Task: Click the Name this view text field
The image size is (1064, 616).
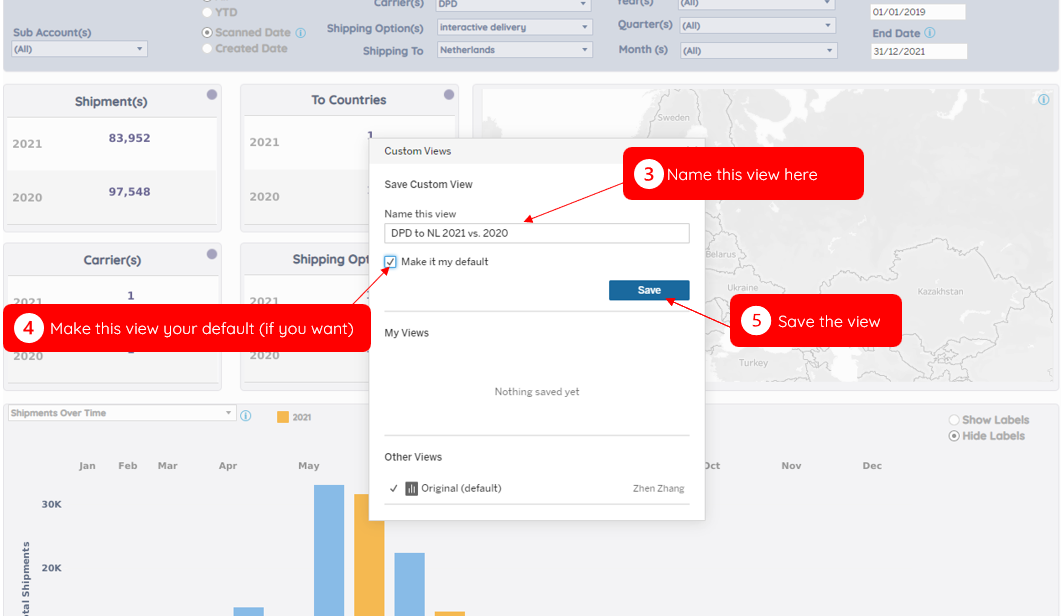Action: (x=537, y=233)
